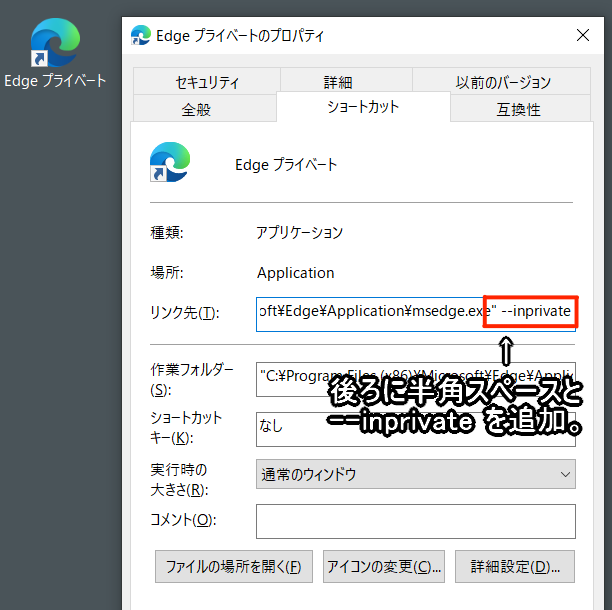The height and width of the screenshot is (610, 612).
Task: Click the Edge icon in the dialog title bar
Action: [141, 35]
